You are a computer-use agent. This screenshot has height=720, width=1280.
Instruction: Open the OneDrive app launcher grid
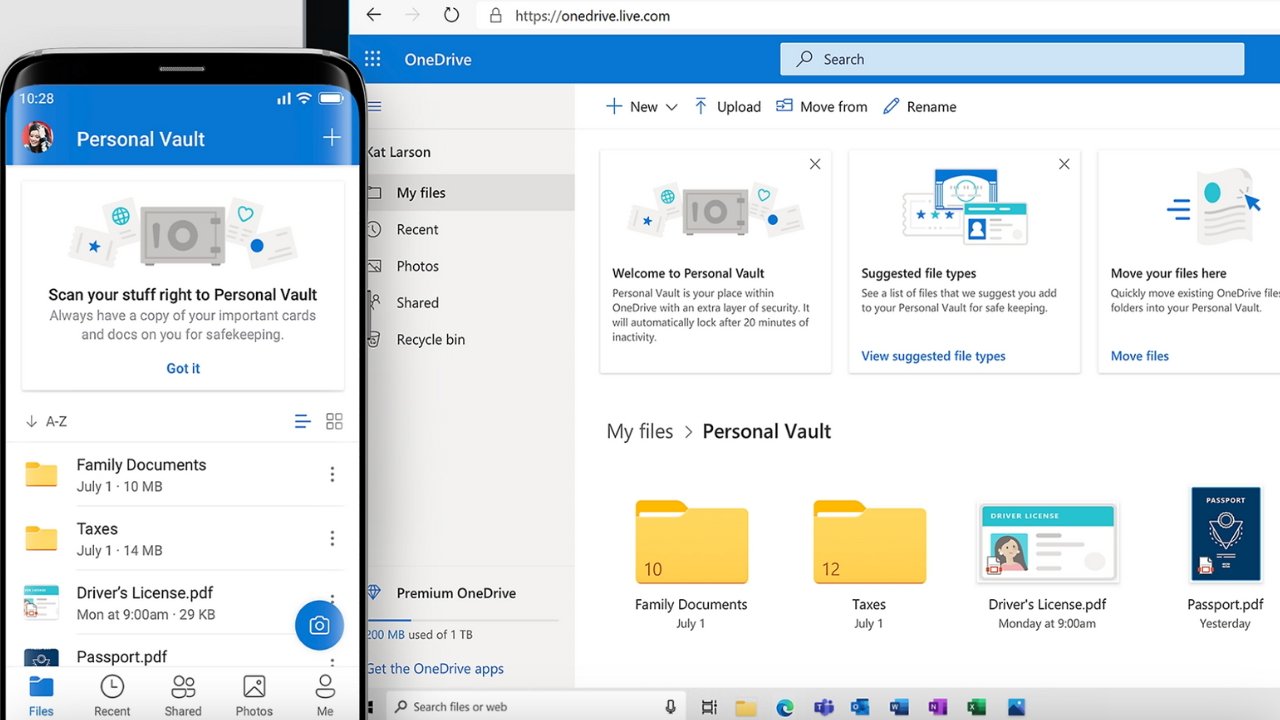click(373, 59)
